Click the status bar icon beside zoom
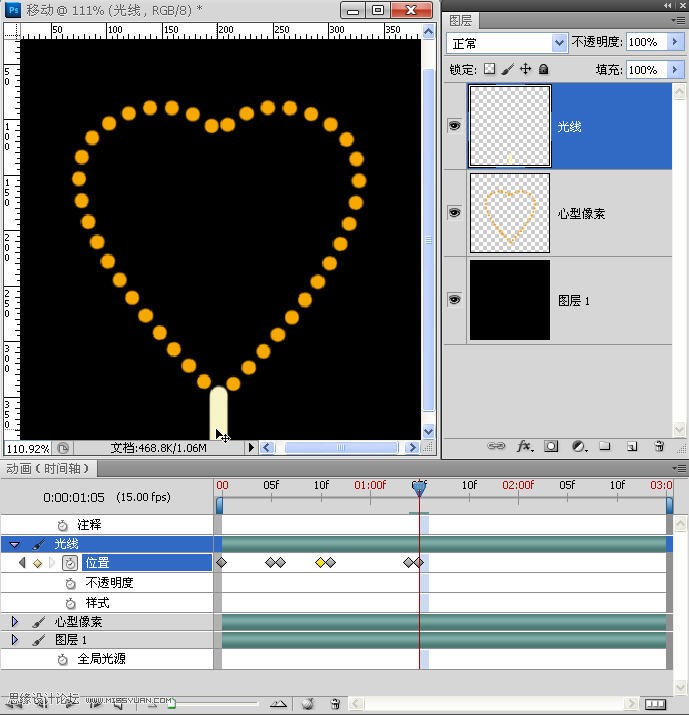Screen dimensions: 689x715 [63, 448]
